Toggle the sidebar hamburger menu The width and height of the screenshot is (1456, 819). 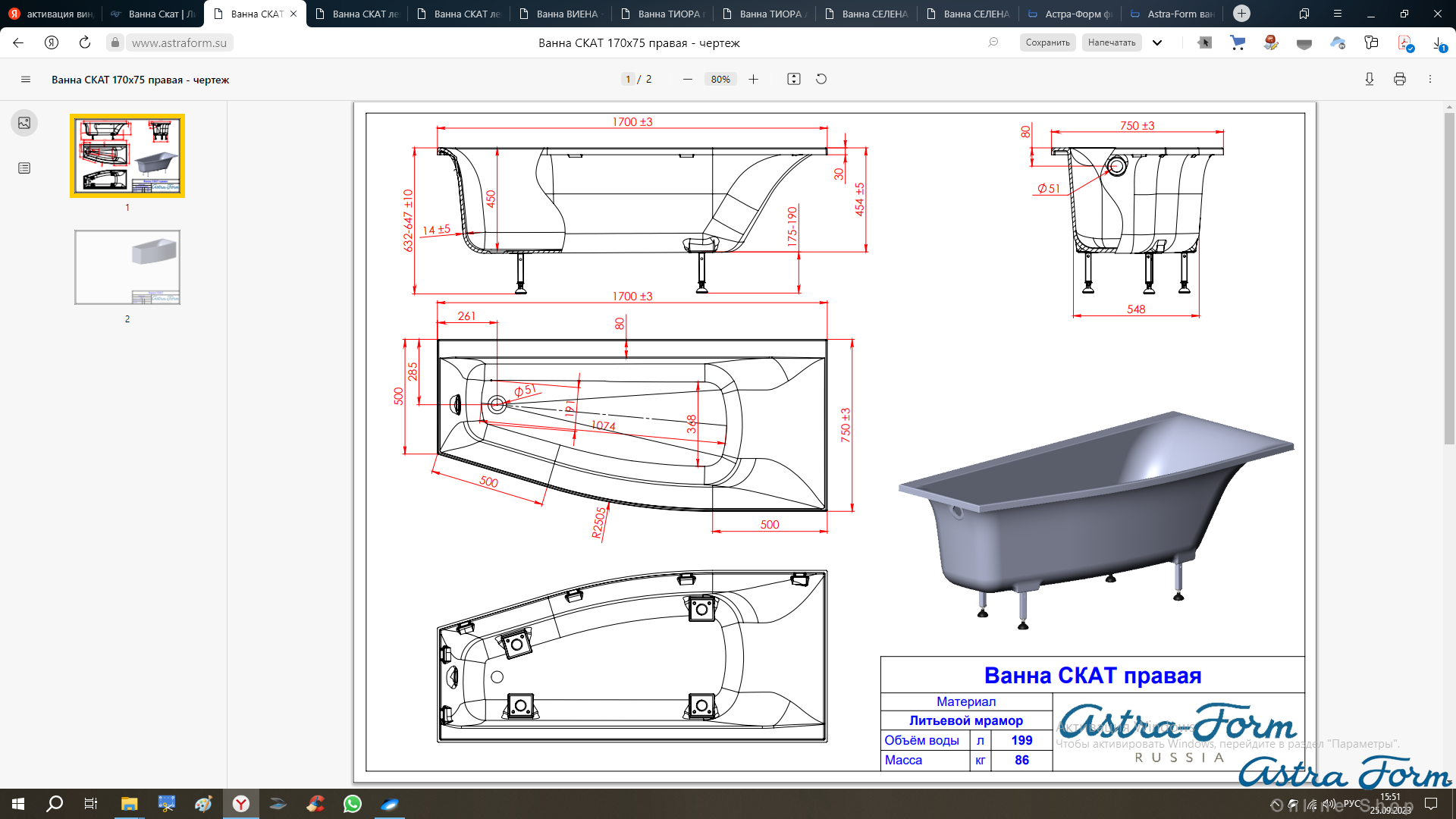[26, 80]
